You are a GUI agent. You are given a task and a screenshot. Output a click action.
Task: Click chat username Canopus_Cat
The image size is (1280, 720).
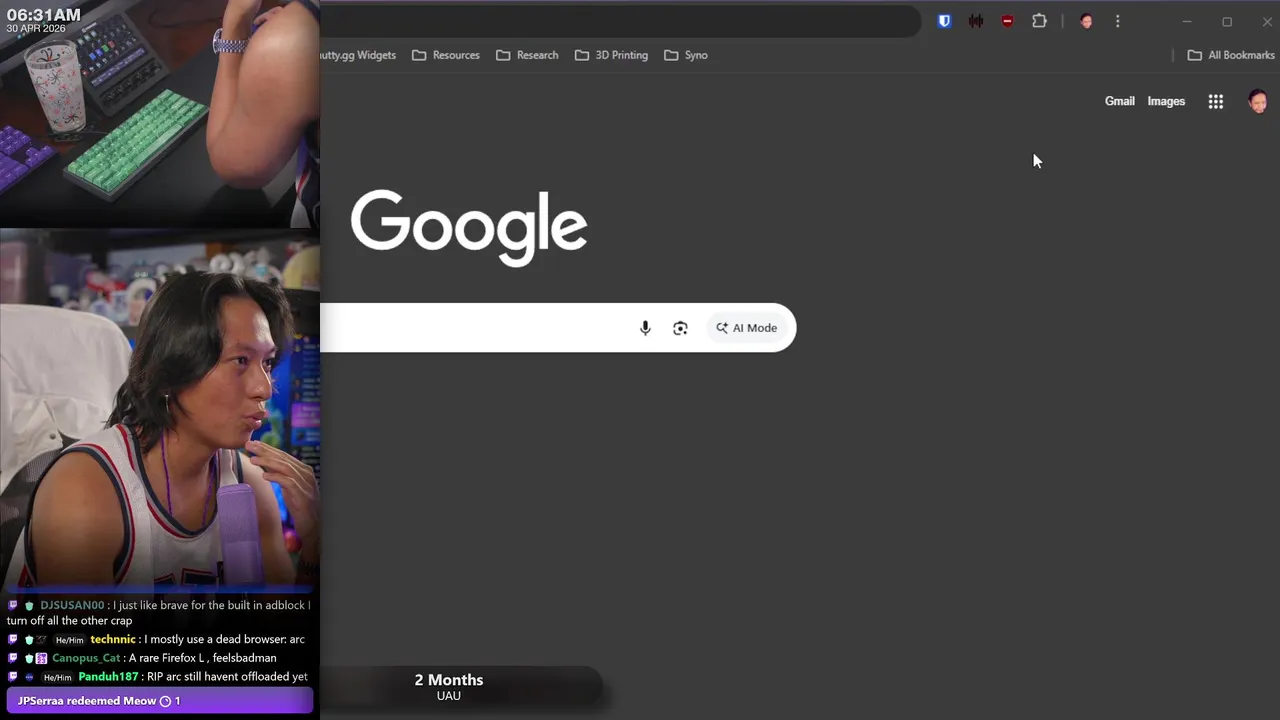point(86,658)
